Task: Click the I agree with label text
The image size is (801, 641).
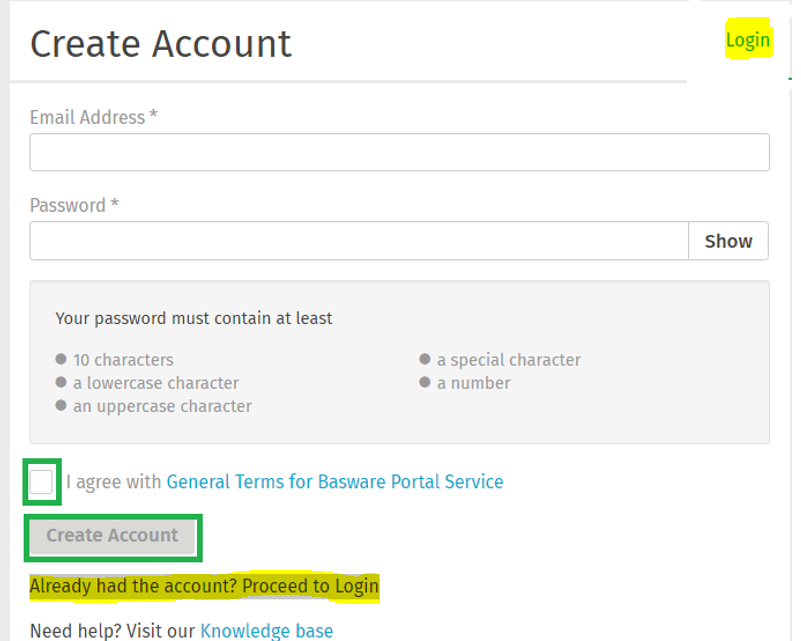Action: (x=114, y=482)
